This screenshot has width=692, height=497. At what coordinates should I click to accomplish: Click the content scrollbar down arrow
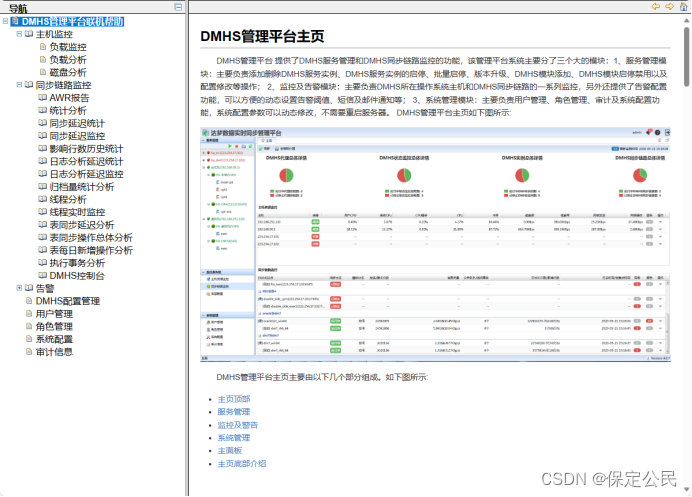(687, 489)
